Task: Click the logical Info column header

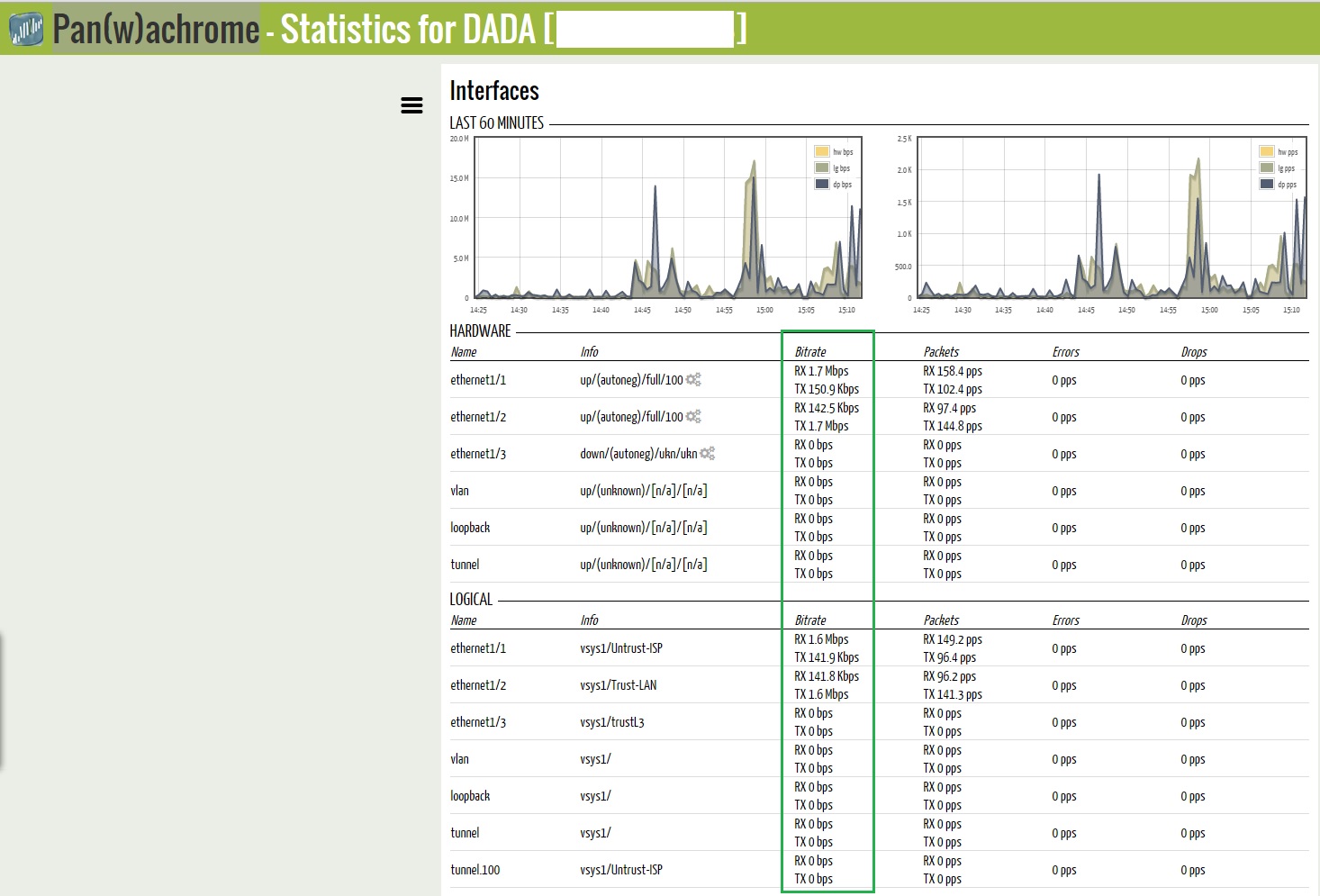Action: 589,620
